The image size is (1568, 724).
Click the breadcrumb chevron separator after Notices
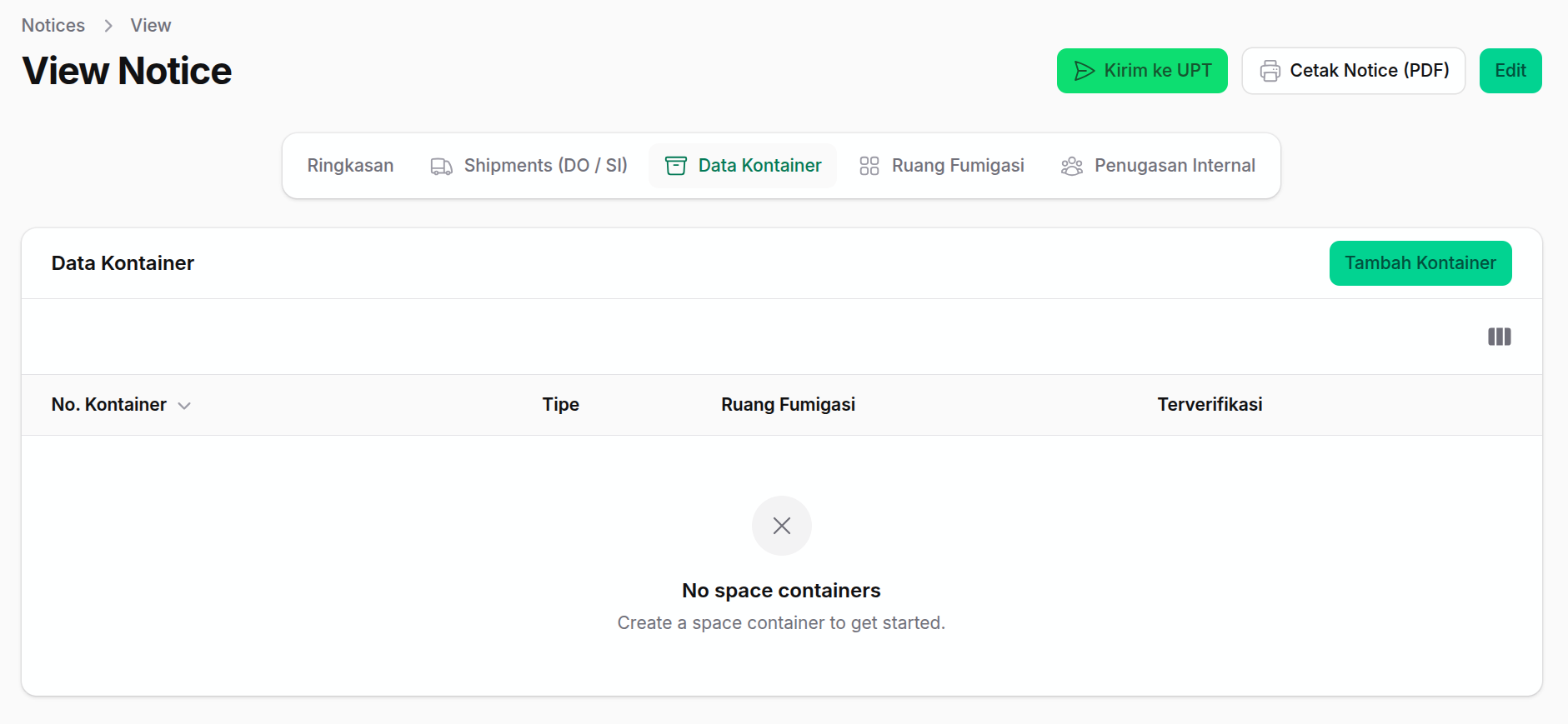(108, 26)
